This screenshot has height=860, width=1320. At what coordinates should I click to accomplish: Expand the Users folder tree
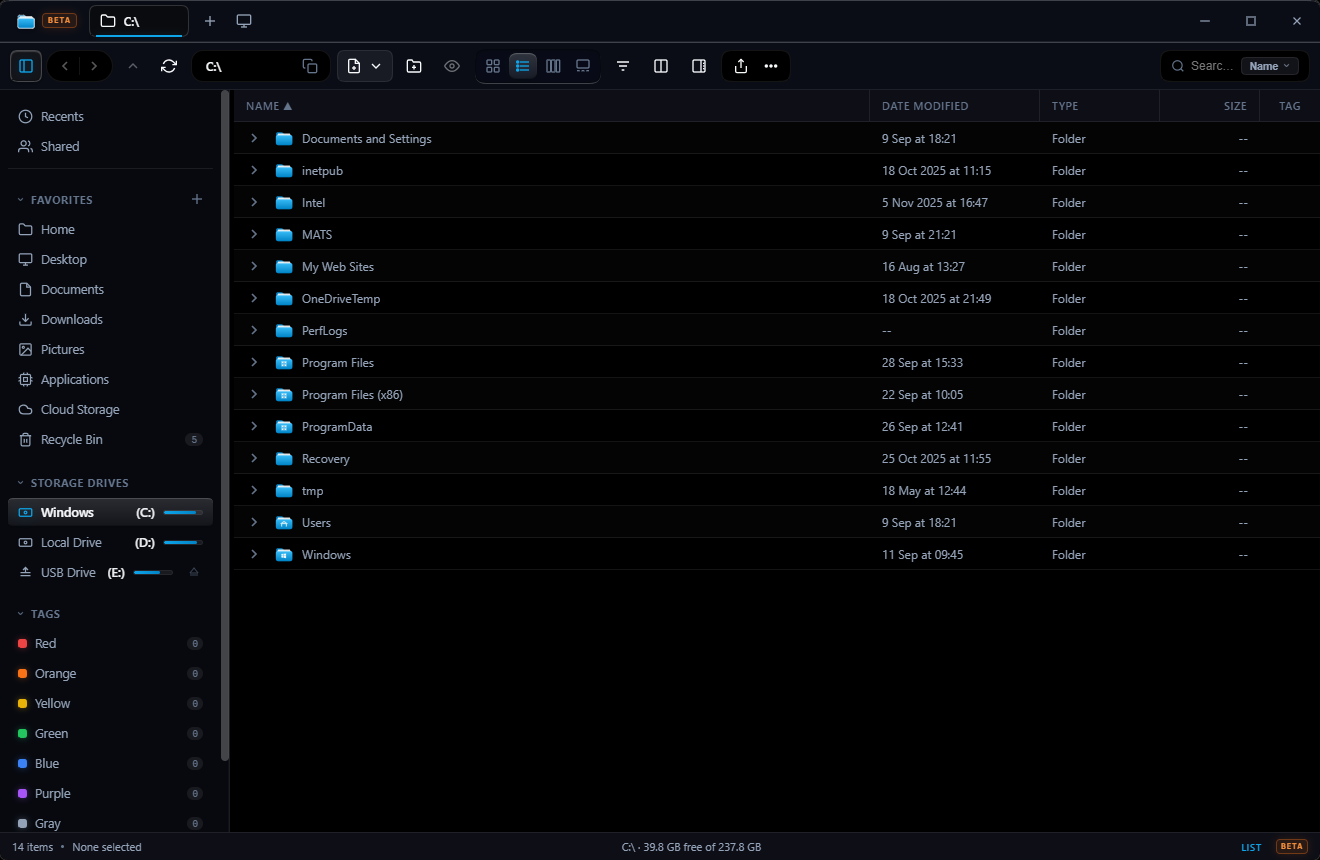254,522
